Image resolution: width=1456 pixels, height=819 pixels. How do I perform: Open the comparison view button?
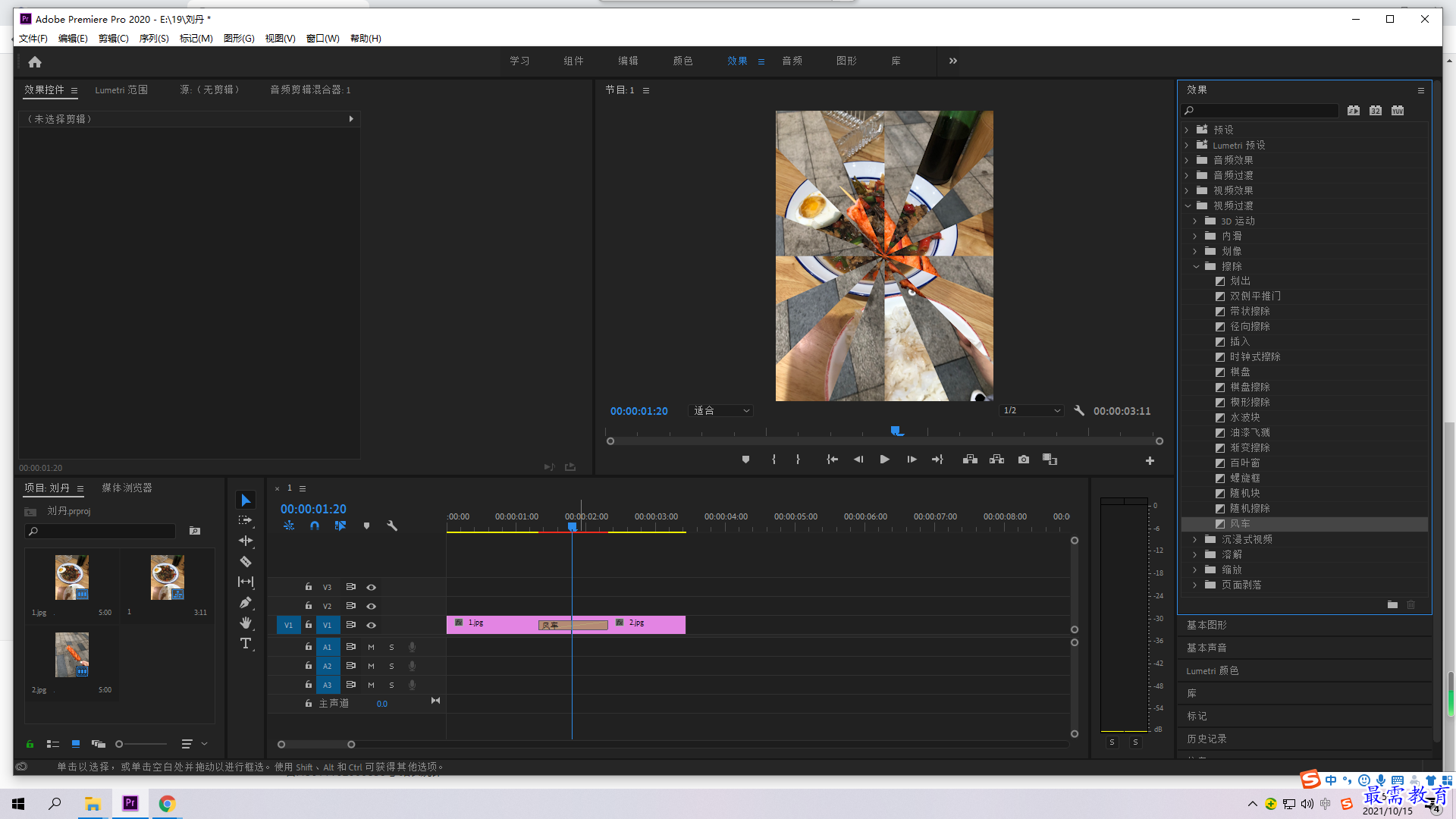(1050, 460)
